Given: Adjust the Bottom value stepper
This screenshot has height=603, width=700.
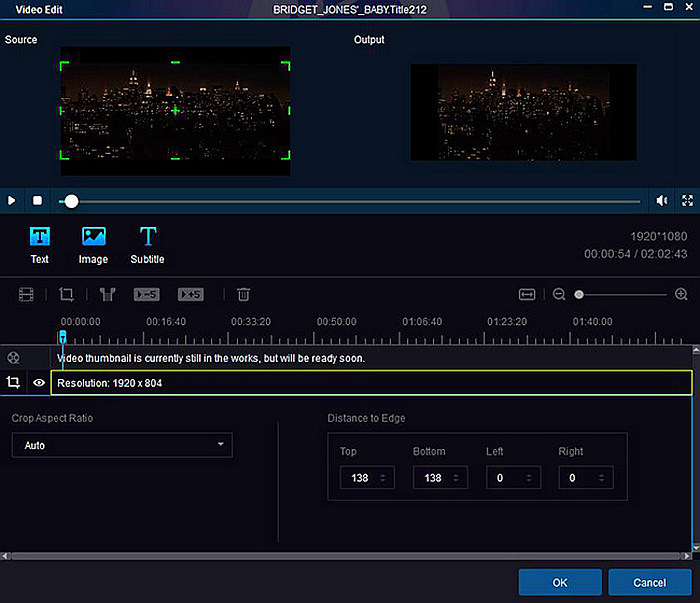Looking at the screenshot, I should pos(456,478).
